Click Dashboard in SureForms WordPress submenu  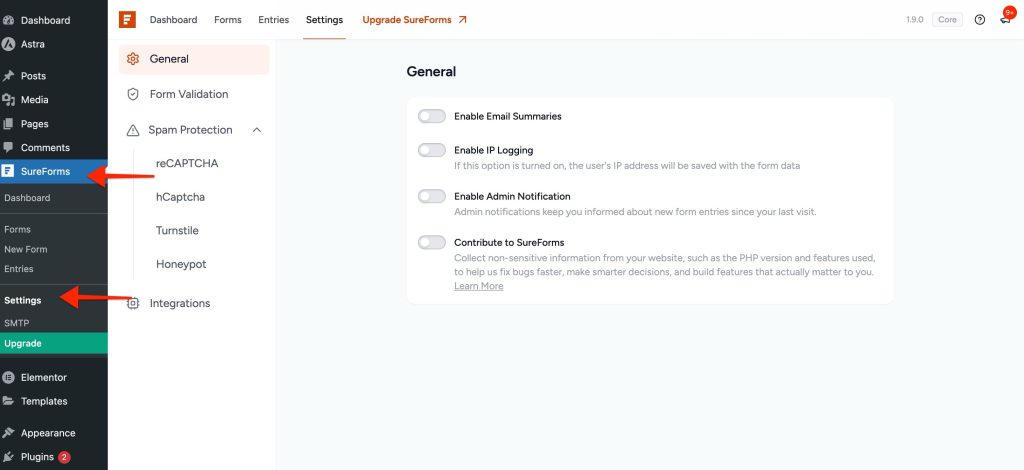[27, 198]
